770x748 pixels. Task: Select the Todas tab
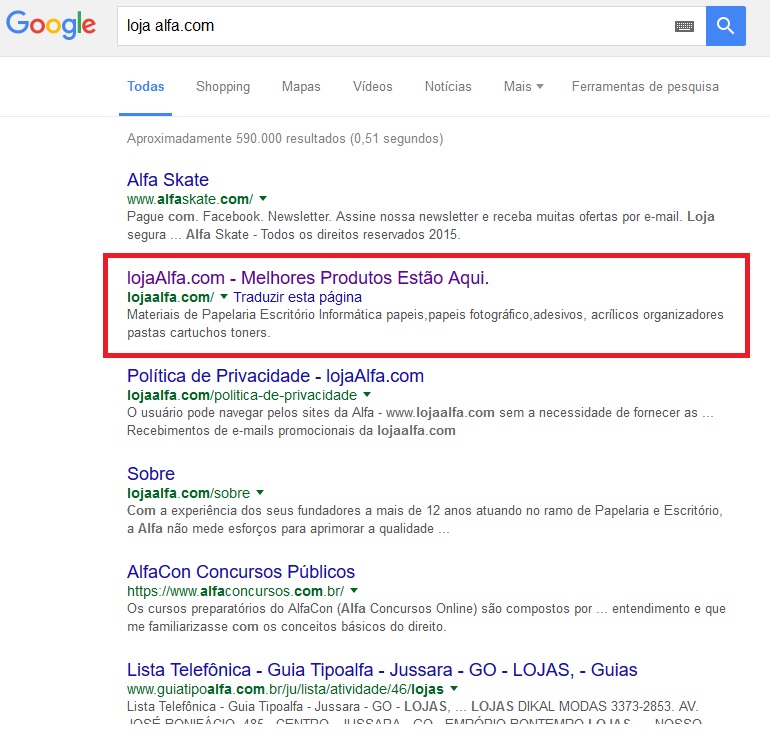point(145,86)
